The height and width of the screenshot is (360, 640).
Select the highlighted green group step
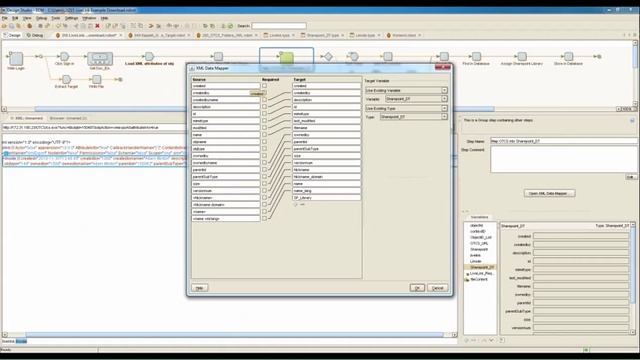point(287,58)
